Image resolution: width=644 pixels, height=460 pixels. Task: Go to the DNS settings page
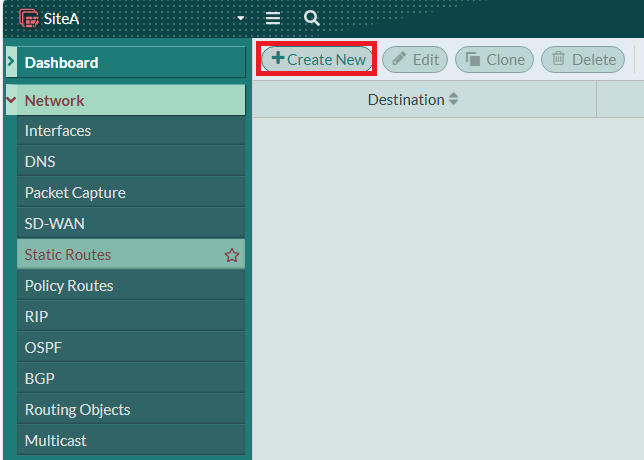(x=131, y=161)
